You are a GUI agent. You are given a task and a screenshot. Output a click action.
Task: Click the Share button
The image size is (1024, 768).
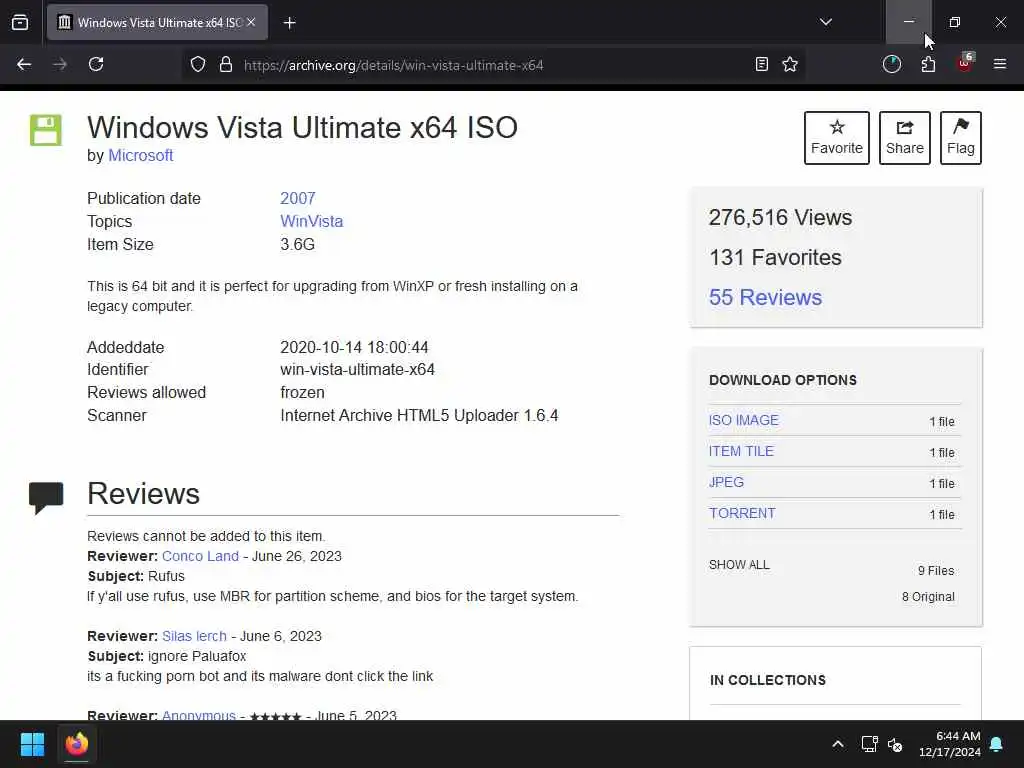(x=904, y=138)
